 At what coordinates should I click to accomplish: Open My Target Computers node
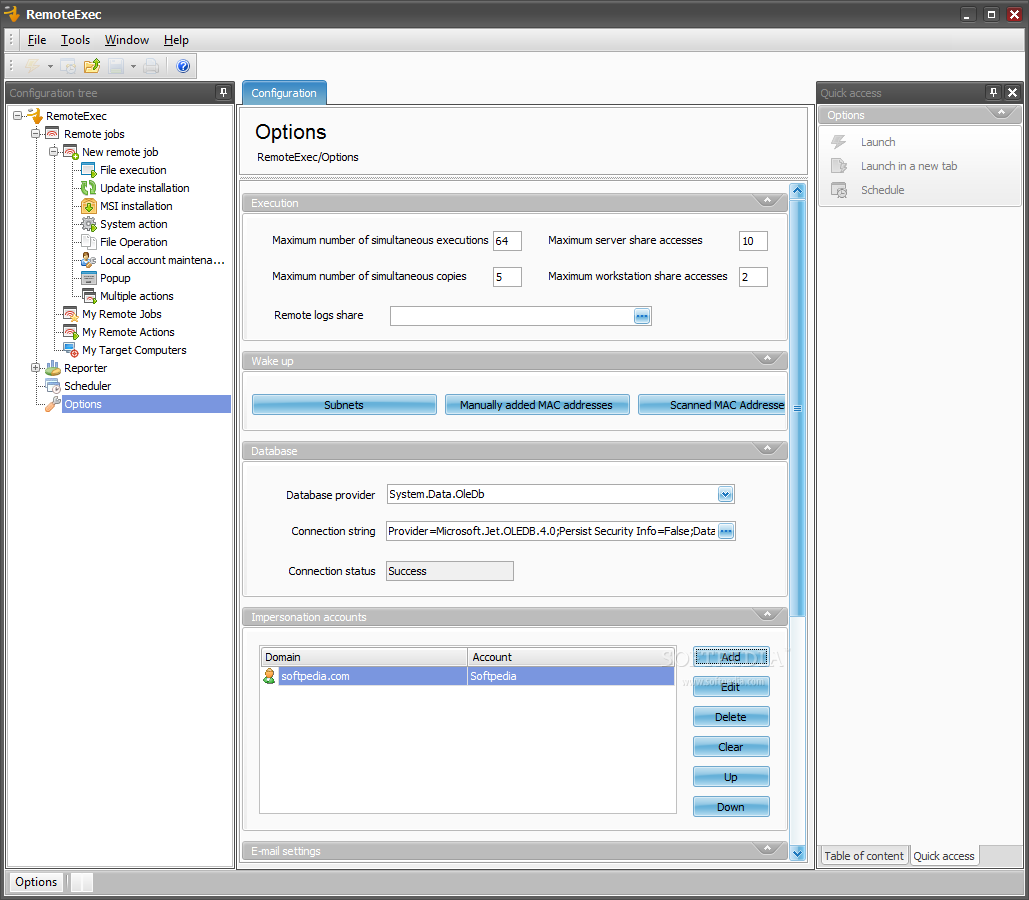click(134, 350)
